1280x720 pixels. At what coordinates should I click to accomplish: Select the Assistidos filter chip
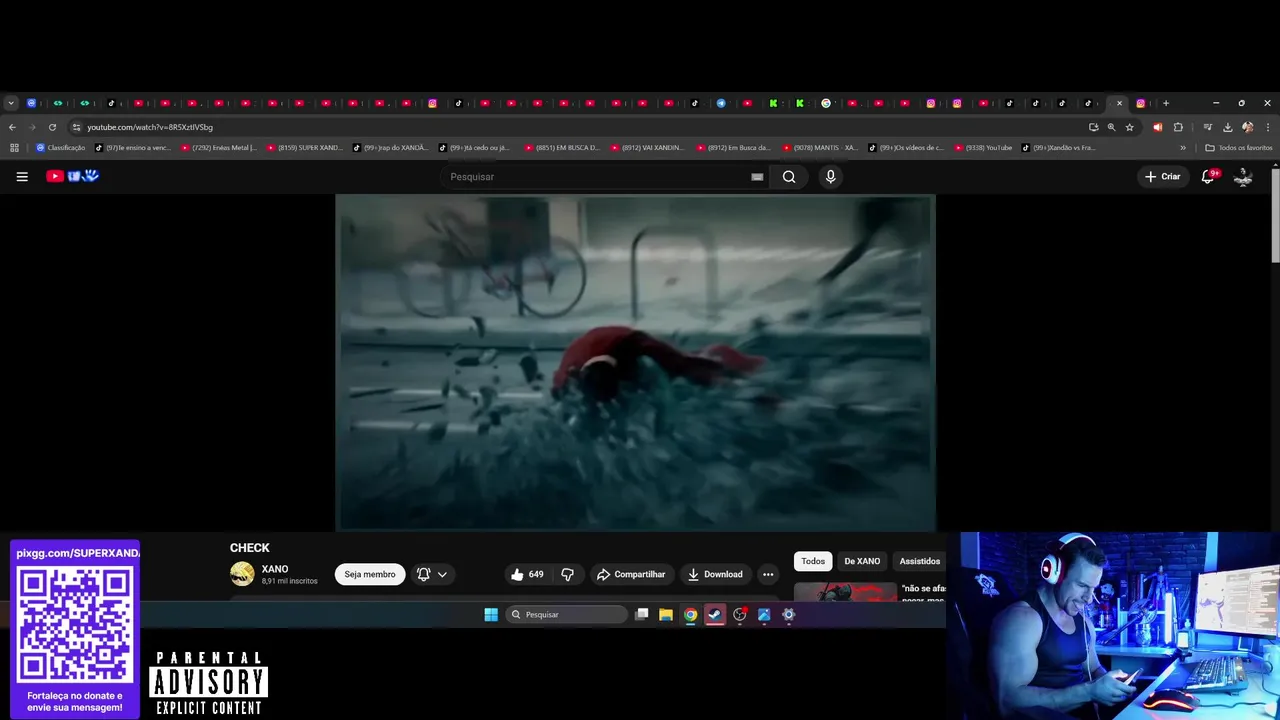(x=919, y=561)
